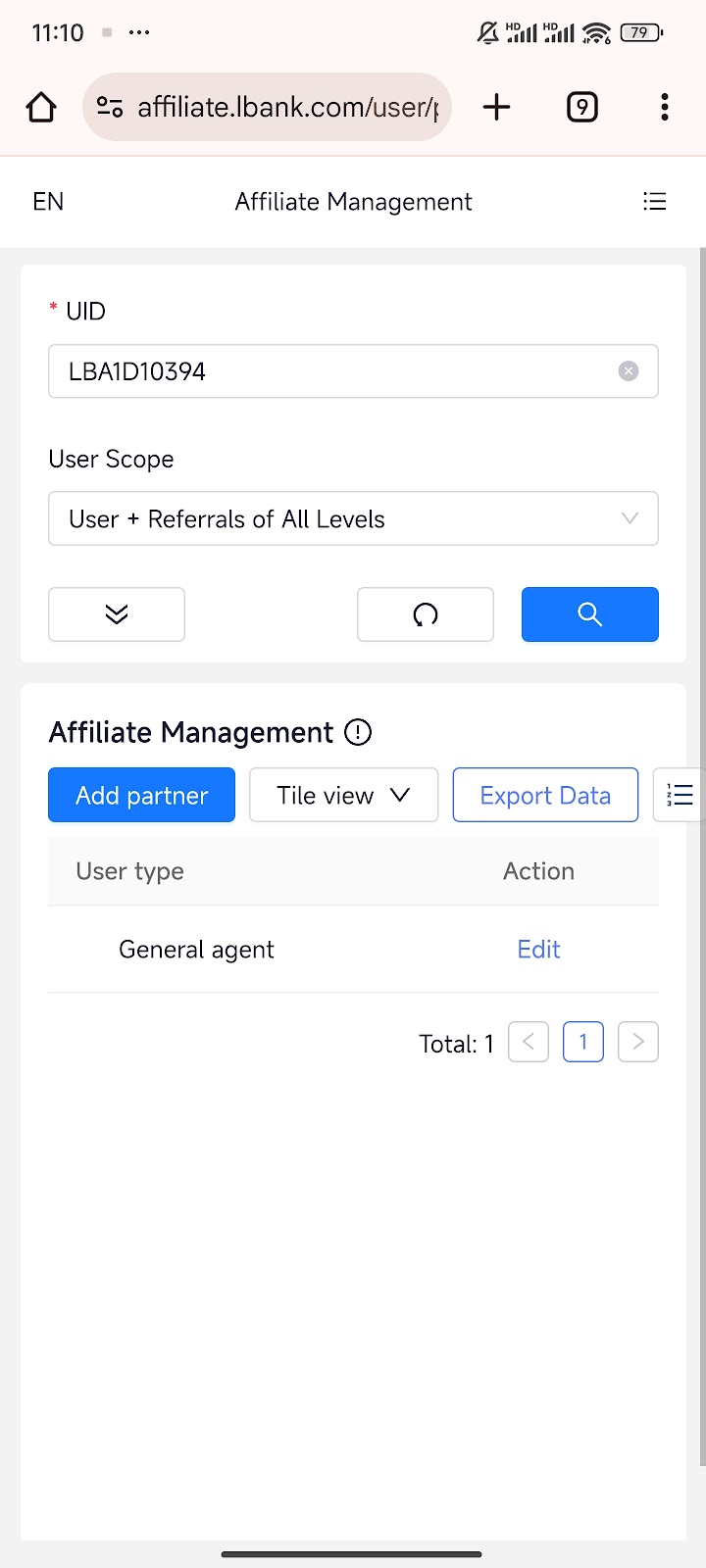Open the User Scope dropdown
706x1568 pixels.
pos(353,518)
